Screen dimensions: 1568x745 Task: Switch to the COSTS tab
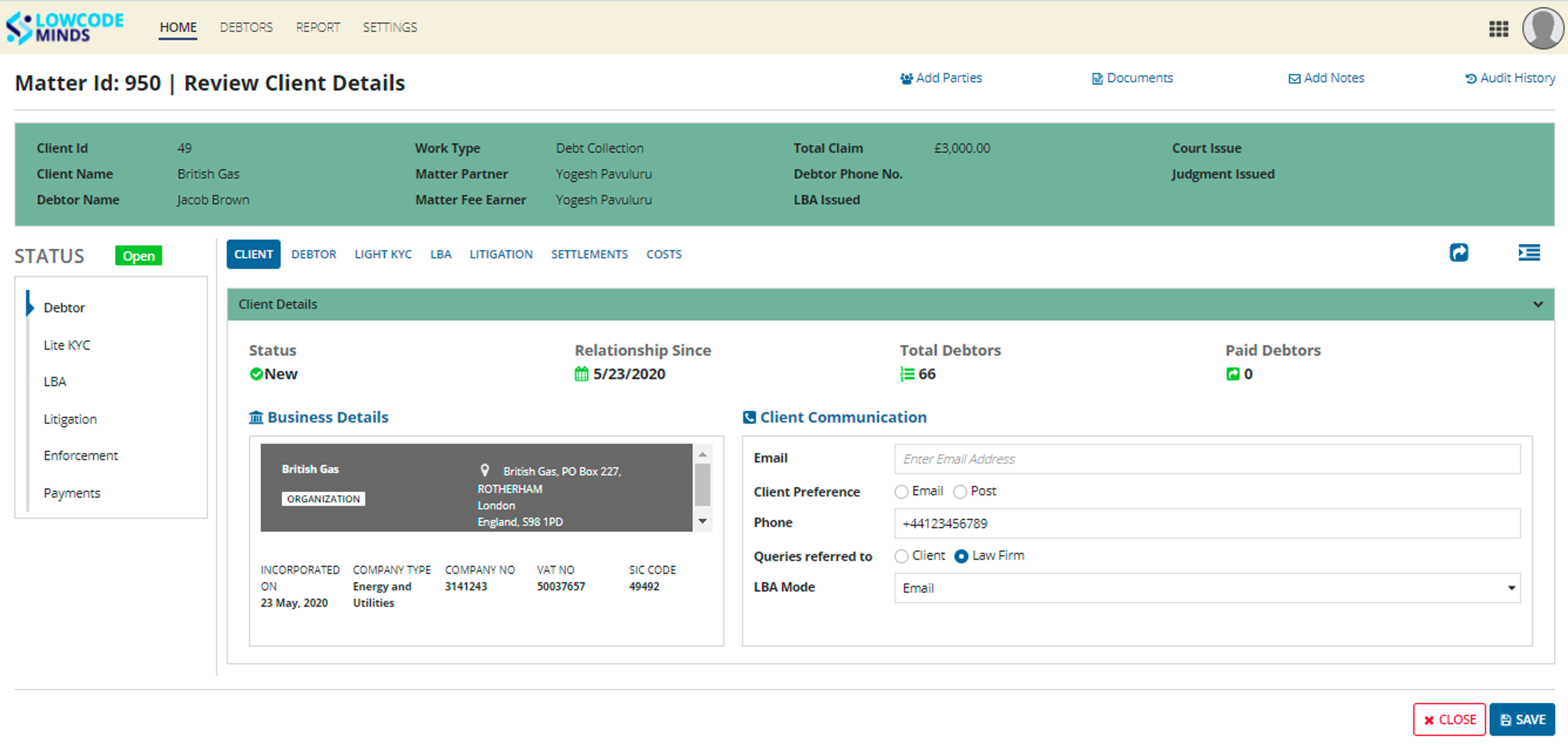[664, 254]
